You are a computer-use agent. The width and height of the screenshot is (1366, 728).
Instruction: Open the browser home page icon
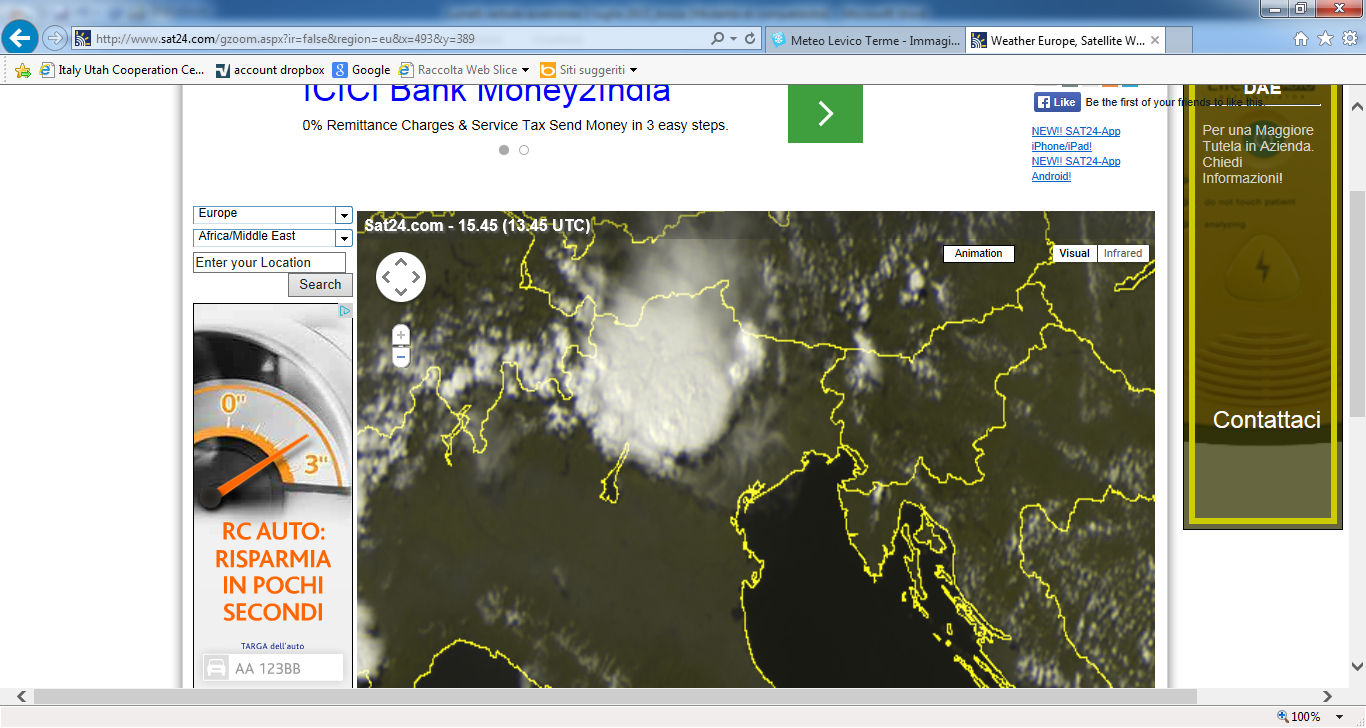tap(1301, 39)
